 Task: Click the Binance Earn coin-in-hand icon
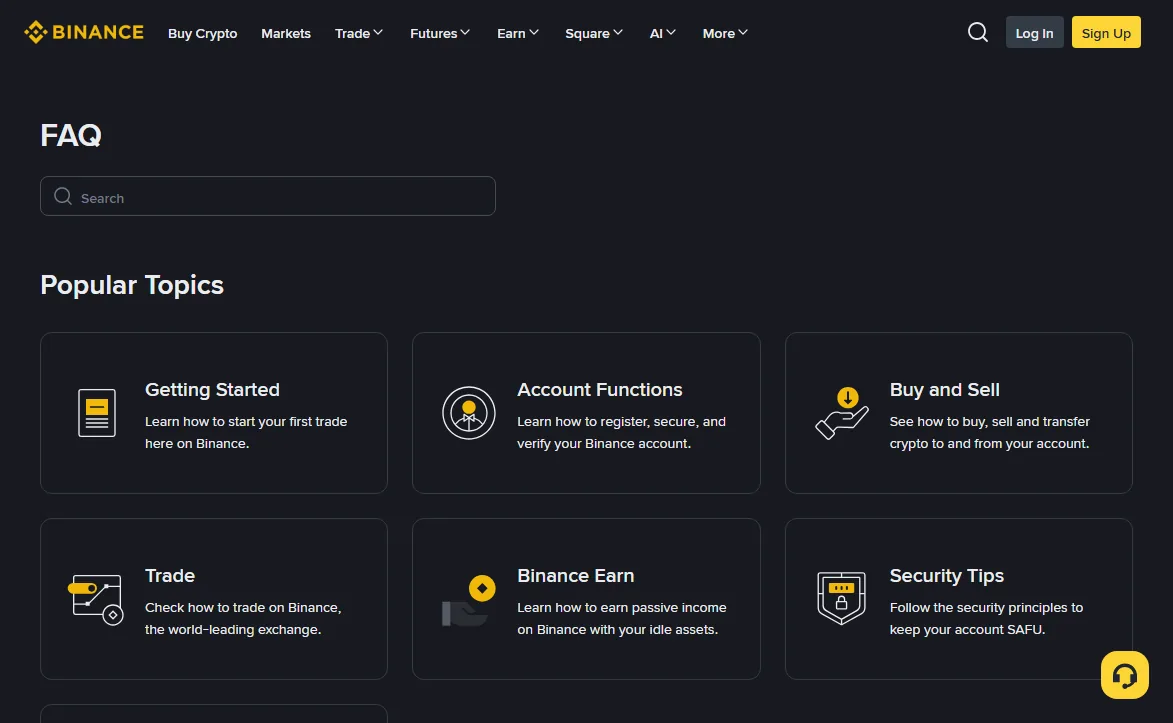click(x=469, y=600)
